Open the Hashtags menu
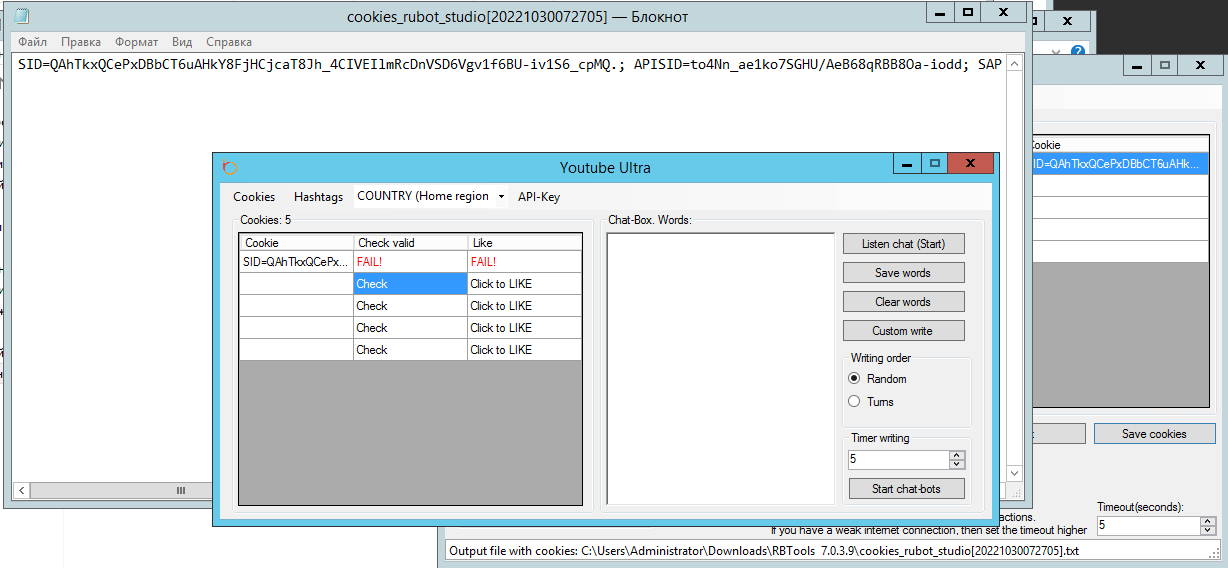The width and height of the screenshot is (1228, 568). (x=318, y=197)
